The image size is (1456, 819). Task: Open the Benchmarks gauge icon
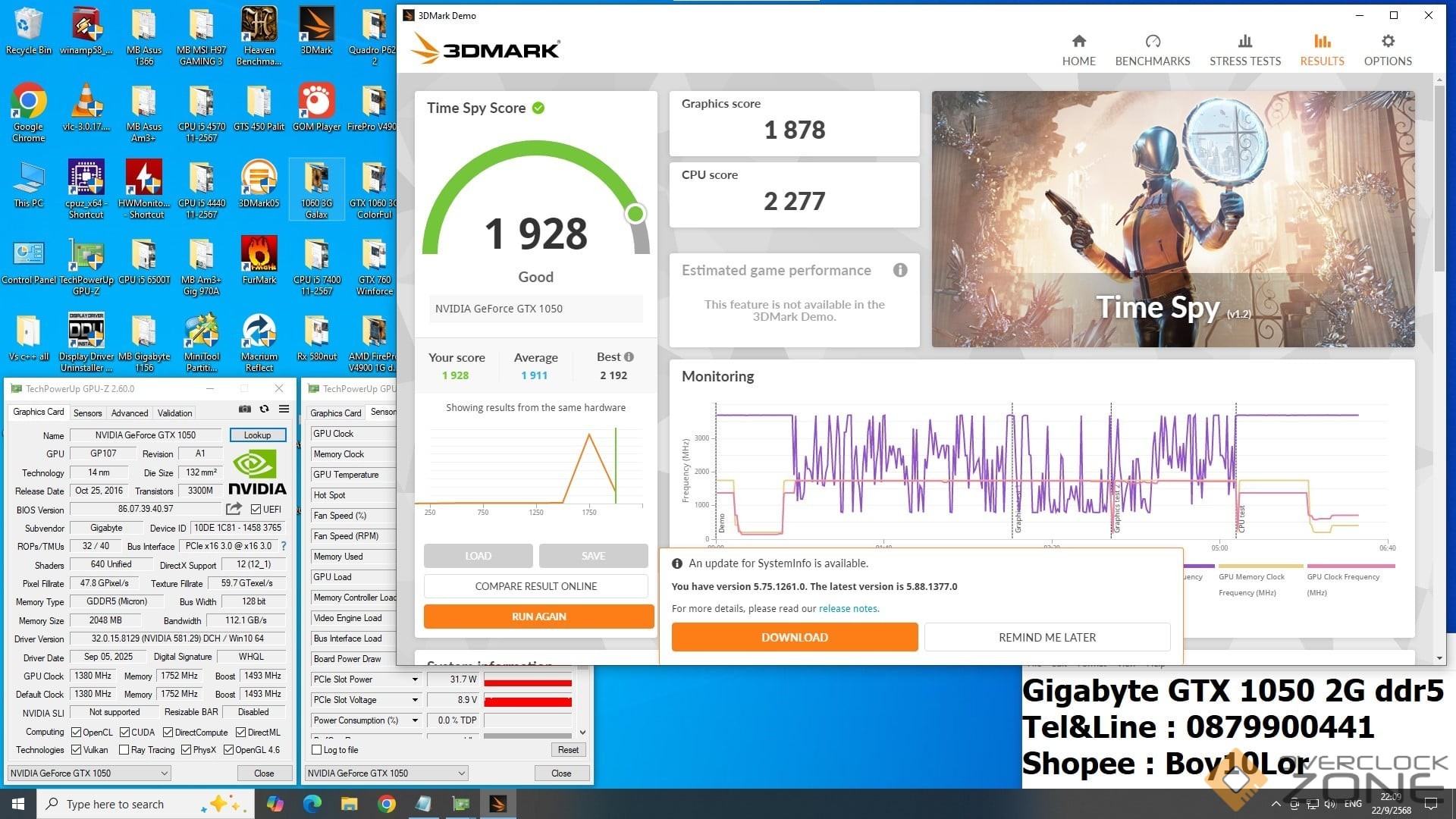[1152, 42]
